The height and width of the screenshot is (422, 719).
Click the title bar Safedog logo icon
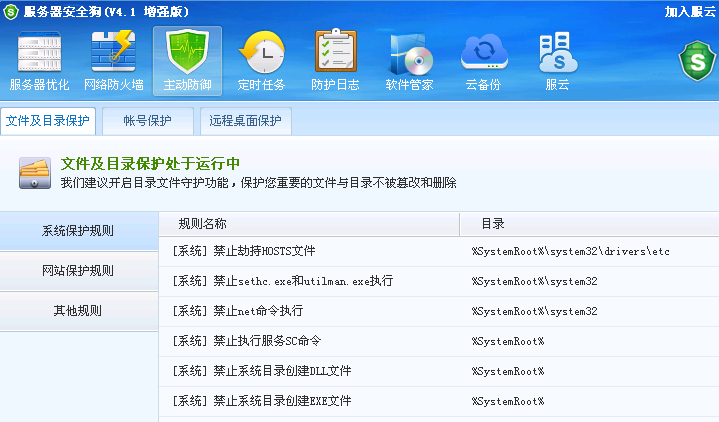point(11,11)
